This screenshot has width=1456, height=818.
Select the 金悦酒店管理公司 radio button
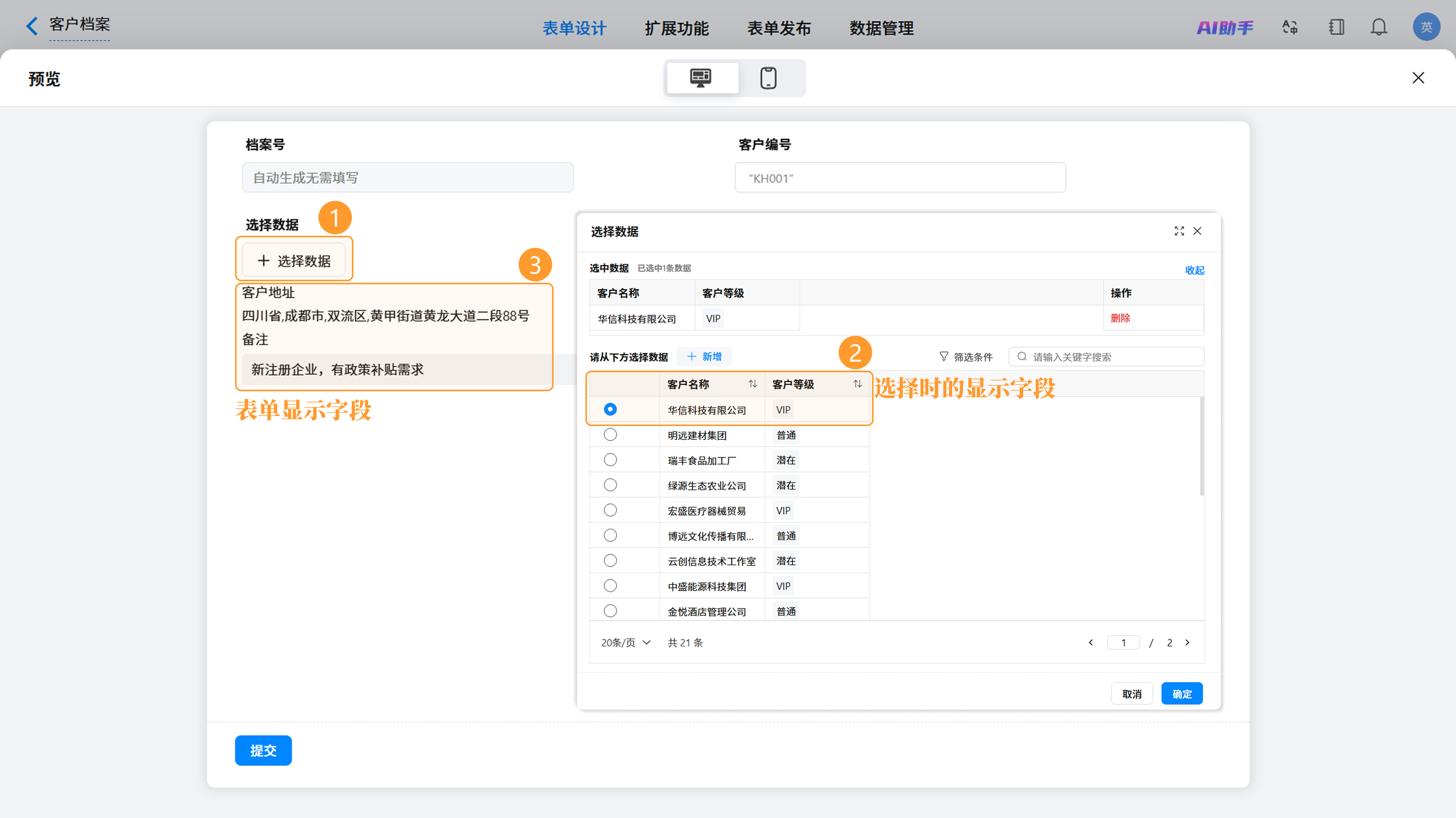610,611
